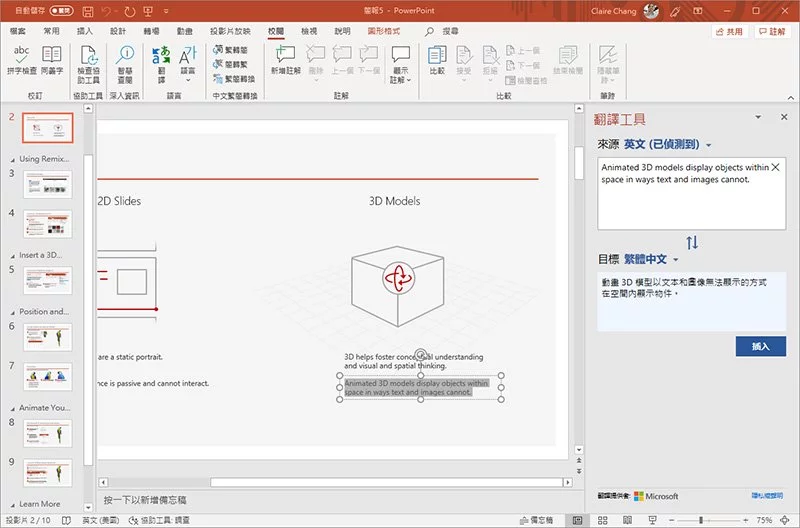The width and height of the screenshot is (800, 528).
Task: Click zoom in plus button
Action: pyautogui.click(x=745, y=520)
